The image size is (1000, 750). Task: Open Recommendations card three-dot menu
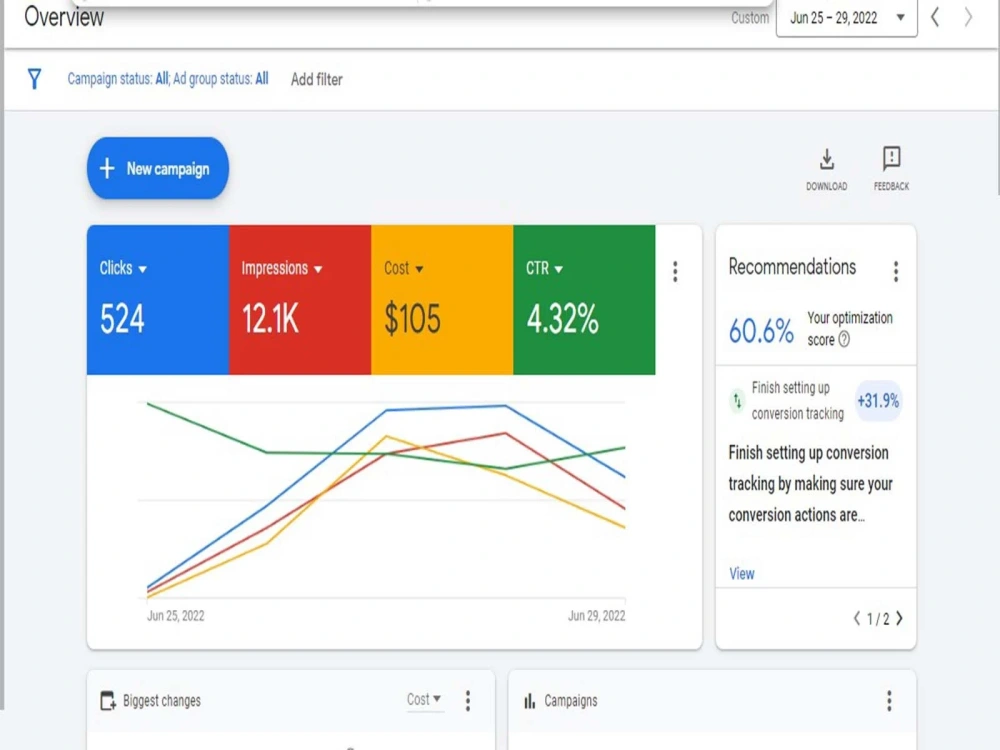(896, 272)
